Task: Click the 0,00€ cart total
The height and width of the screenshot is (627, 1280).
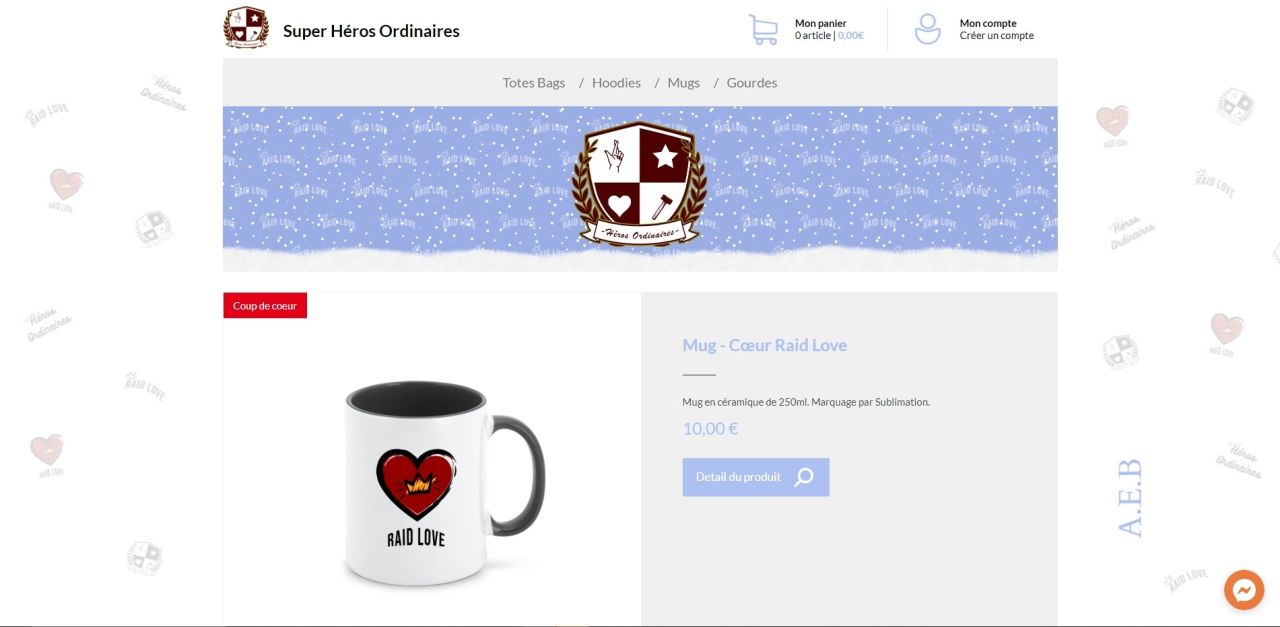Action: click(x=851, y=36)
